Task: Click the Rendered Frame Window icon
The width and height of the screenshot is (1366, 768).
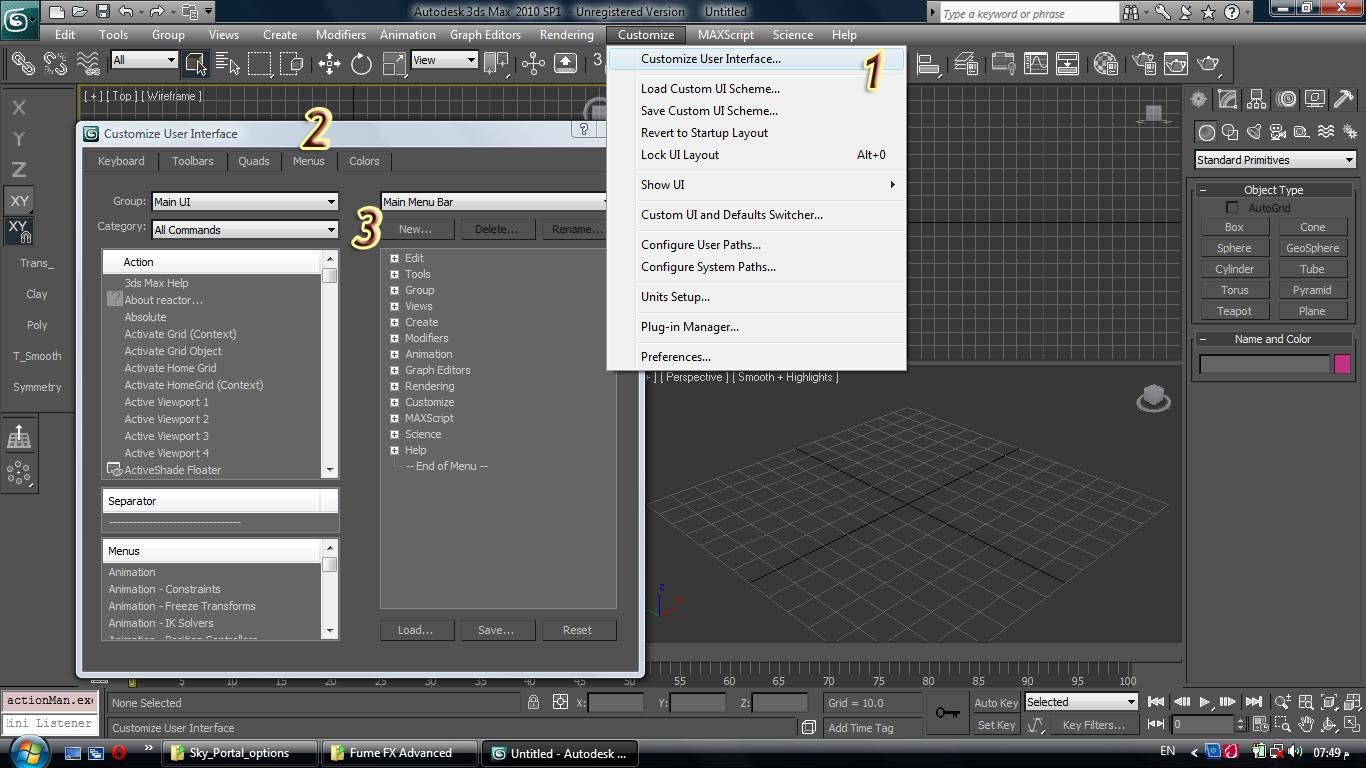Action: point(1176,63)
